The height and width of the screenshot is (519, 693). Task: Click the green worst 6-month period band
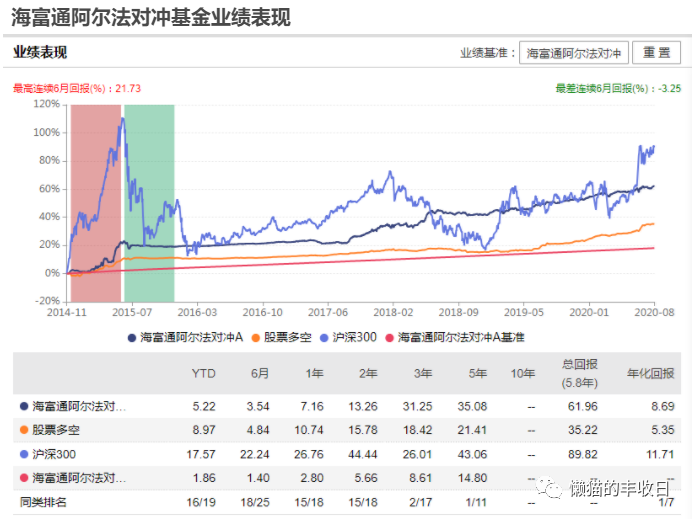tap(149, 203)
